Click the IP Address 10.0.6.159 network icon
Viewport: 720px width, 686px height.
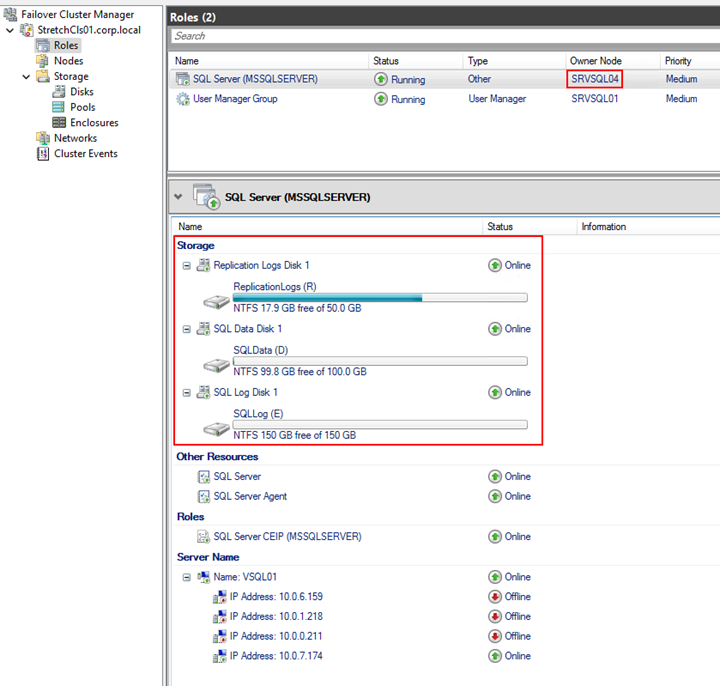(x=219, y=597)
